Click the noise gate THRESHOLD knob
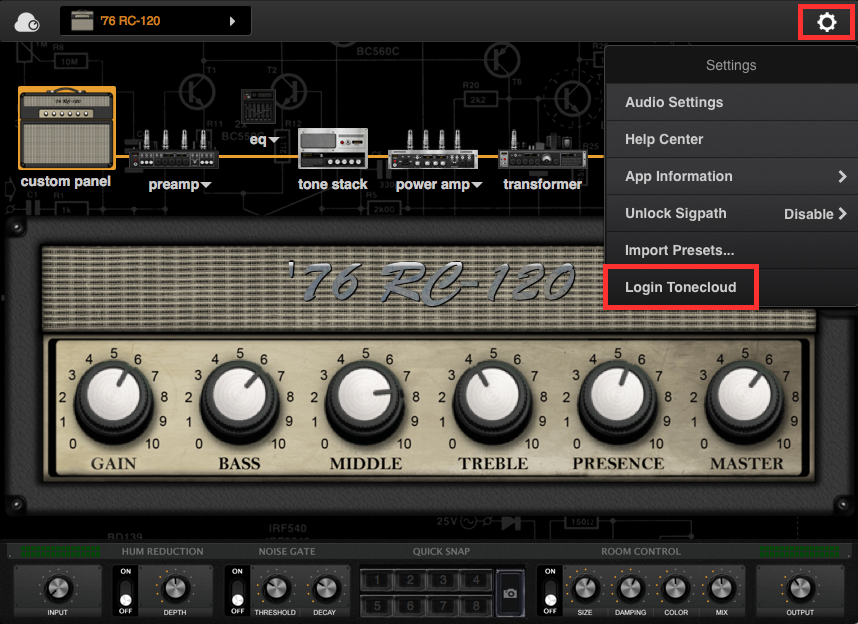 tap(275, 588)
